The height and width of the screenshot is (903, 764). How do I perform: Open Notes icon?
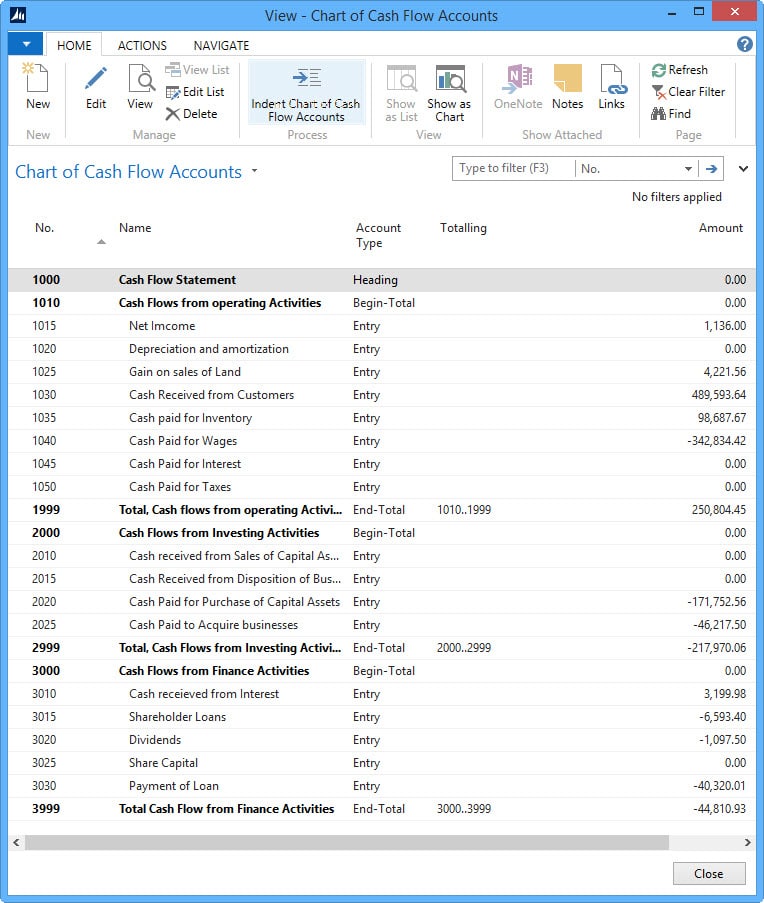(x=568, y=78)
